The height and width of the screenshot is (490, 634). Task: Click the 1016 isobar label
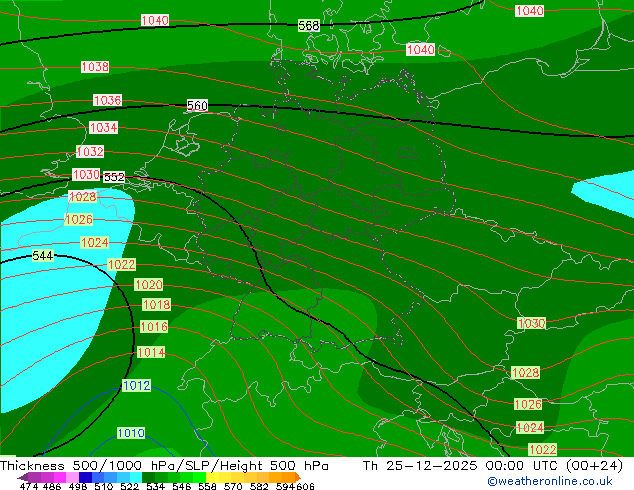[154, 327]
